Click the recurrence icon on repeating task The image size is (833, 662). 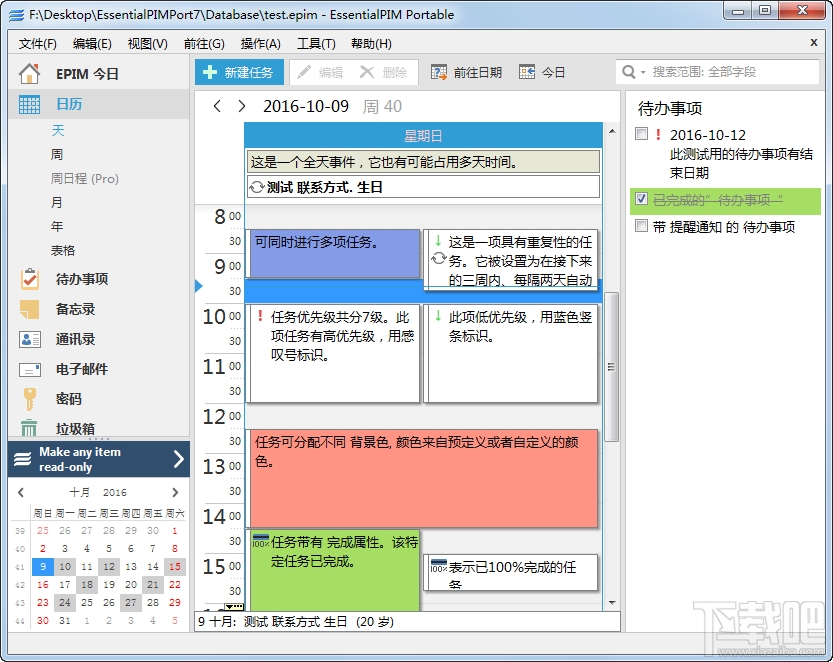click(x=438, y=259)
